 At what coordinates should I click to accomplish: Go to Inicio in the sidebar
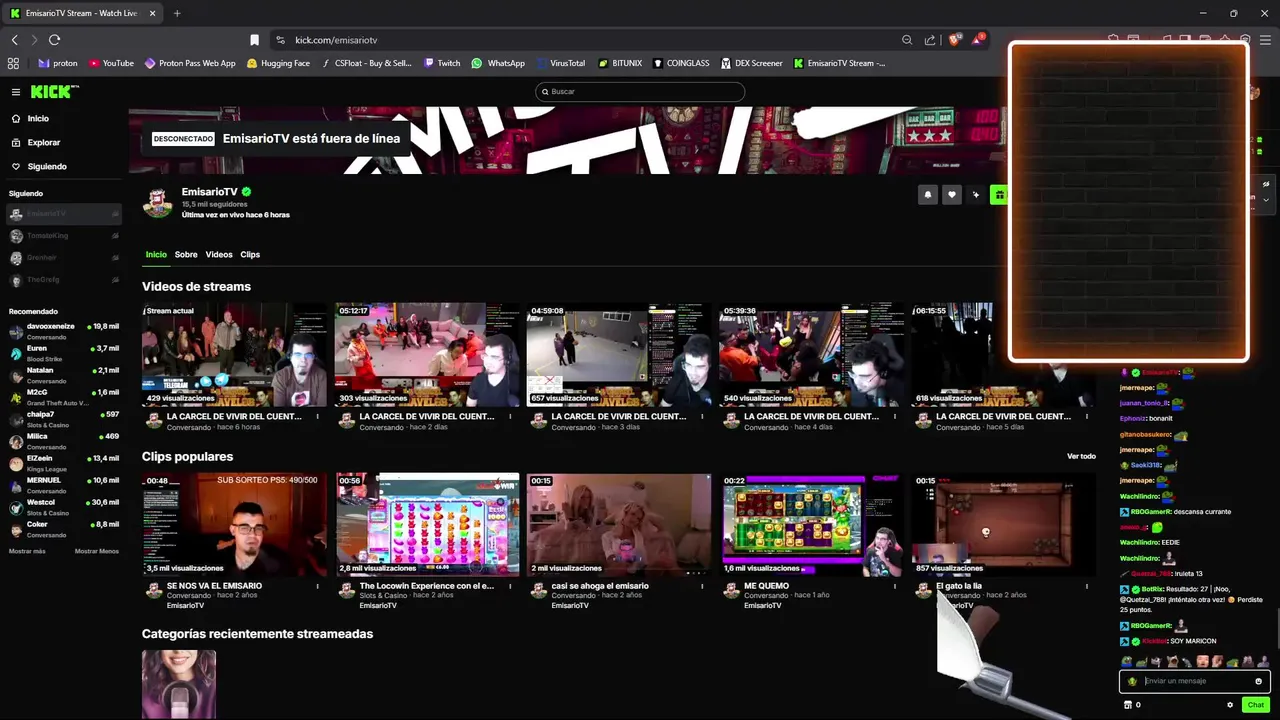click(x=38, y=118)
